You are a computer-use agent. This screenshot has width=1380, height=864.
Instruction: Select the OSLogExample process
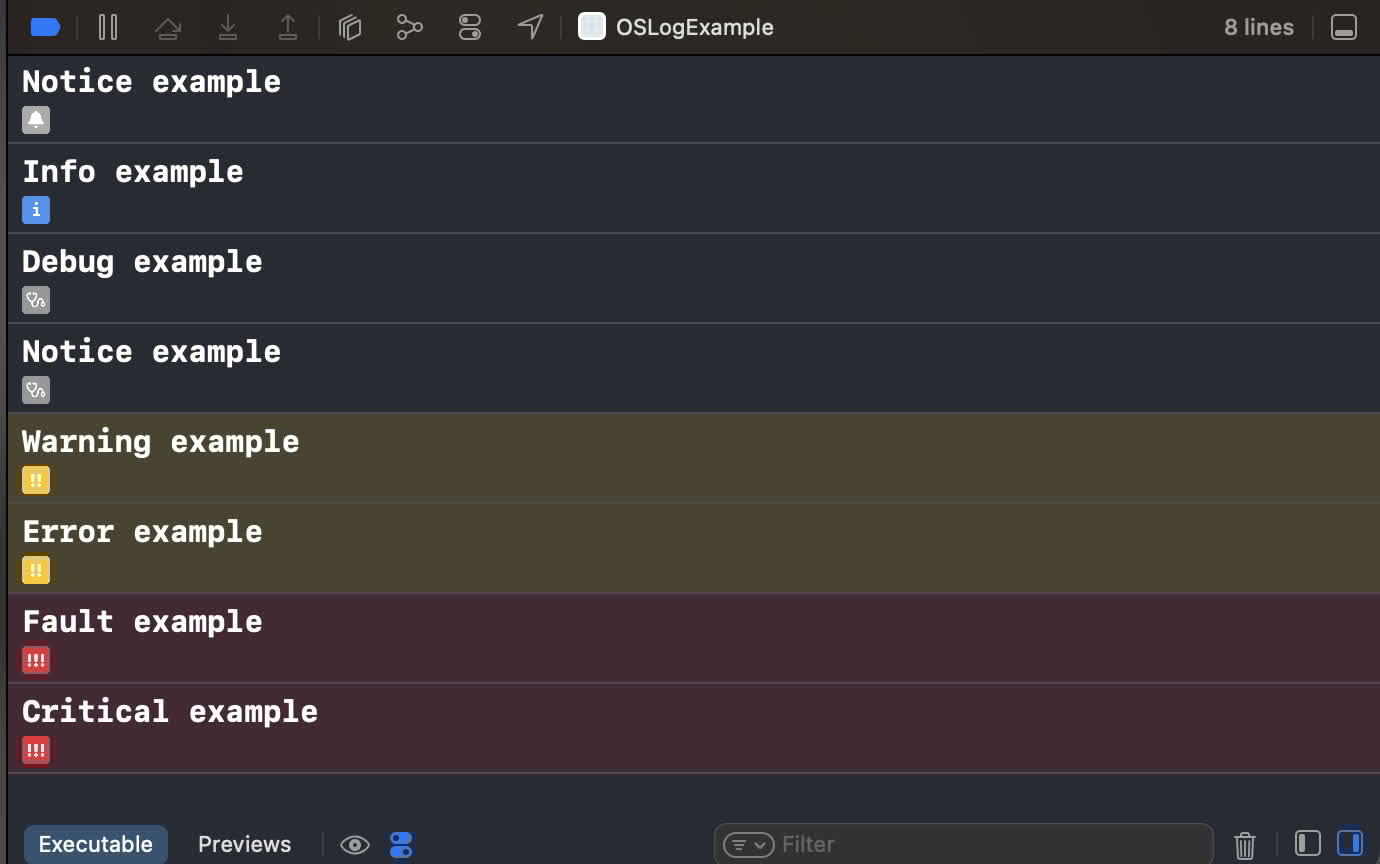676,27
